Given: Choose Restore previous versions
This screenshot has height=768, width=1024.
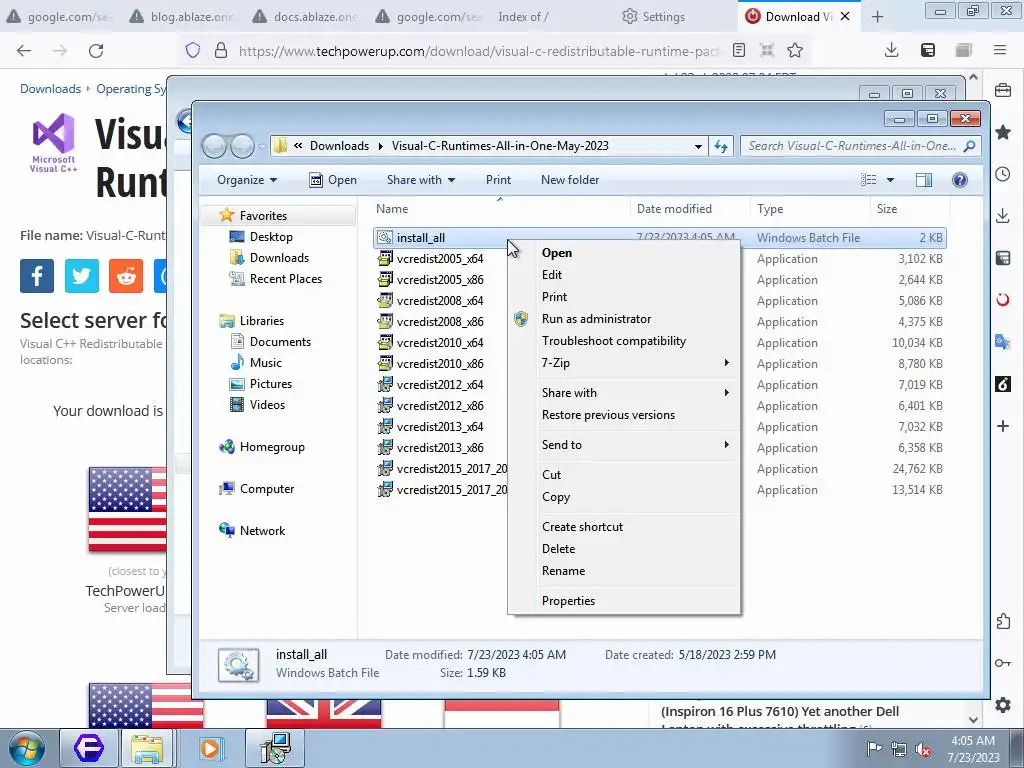Looking at the screenshot, I should pyautogui.click(x=608, y=415).
